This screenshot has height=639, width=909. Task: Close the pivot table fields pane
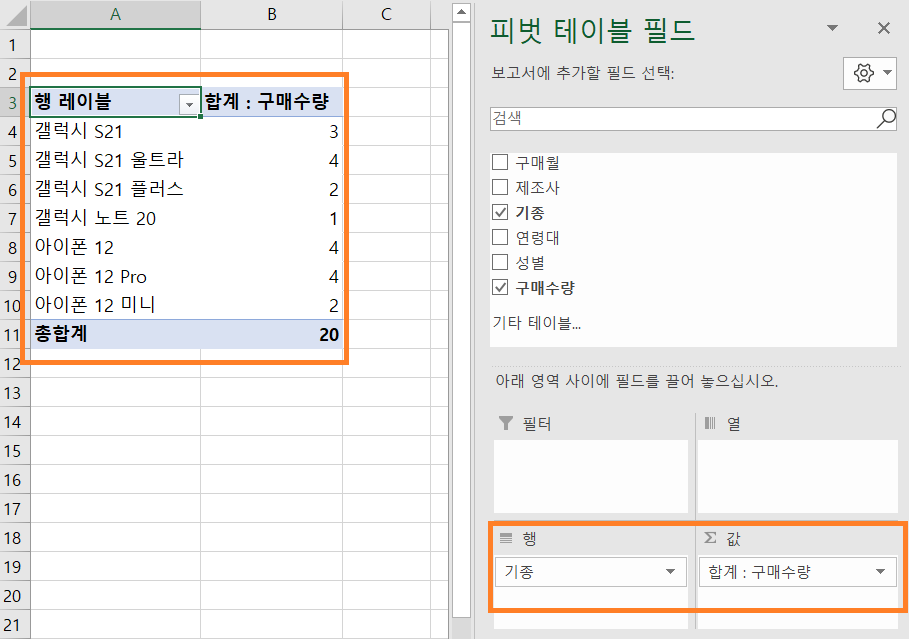pyautogui.click(x=883, y=28)
